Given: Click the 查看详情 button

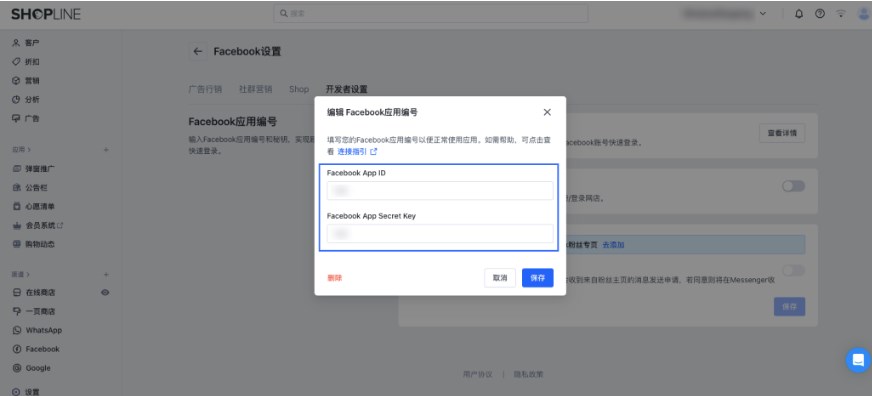Looking at the screenshot, I should pyautogui.click(x=782, y=133).
